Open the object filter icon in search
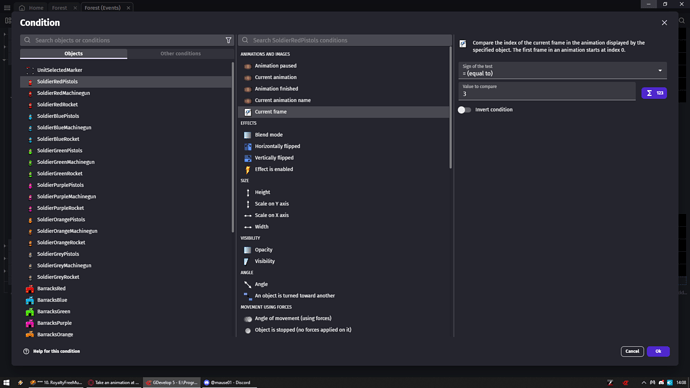 click(228, 40)
